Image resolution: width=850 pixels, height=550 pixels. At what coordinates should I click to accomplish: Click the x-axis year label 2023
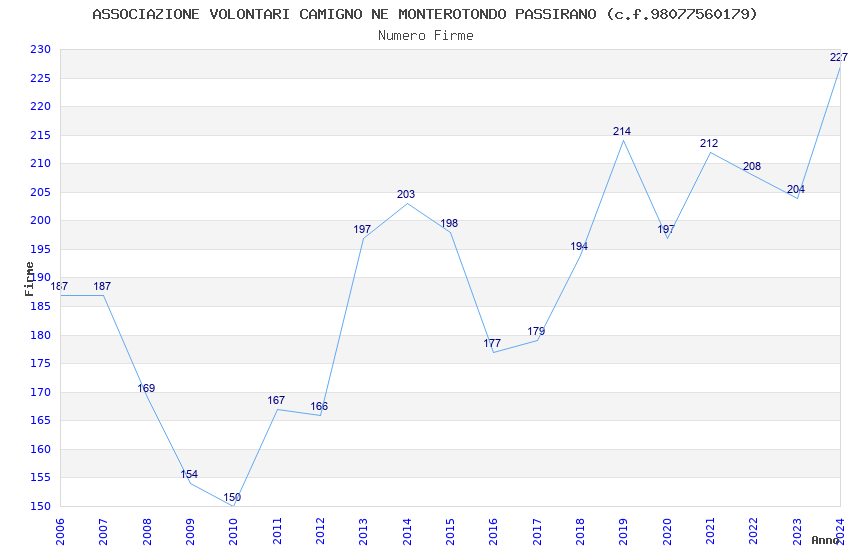click(797, 532)
